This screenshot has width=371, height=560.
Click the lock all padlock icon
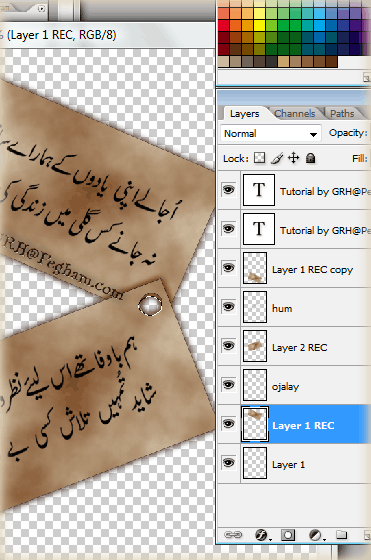311,158
